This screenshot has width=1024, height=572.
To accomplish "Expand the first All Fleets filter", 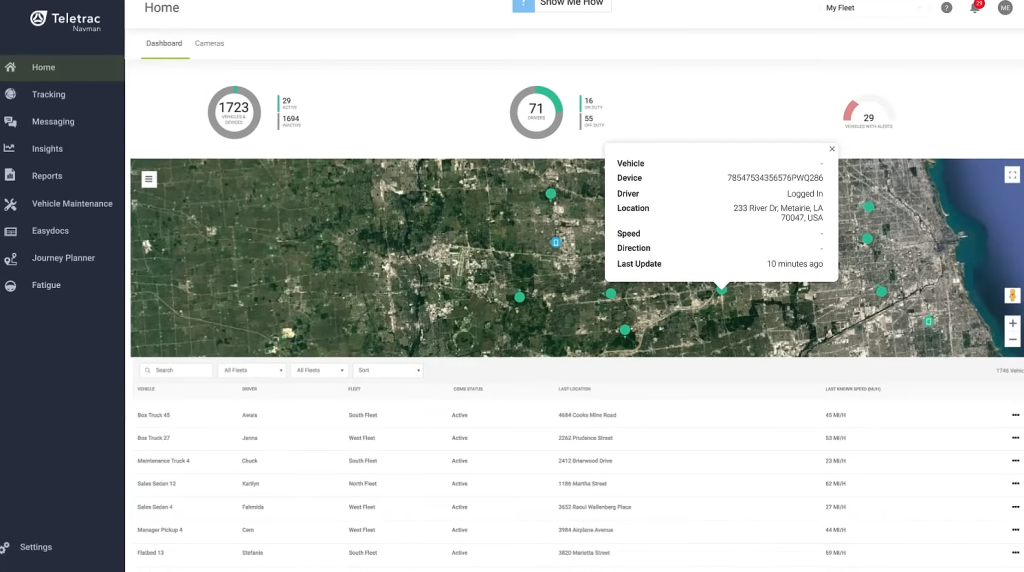I will 252,370.
